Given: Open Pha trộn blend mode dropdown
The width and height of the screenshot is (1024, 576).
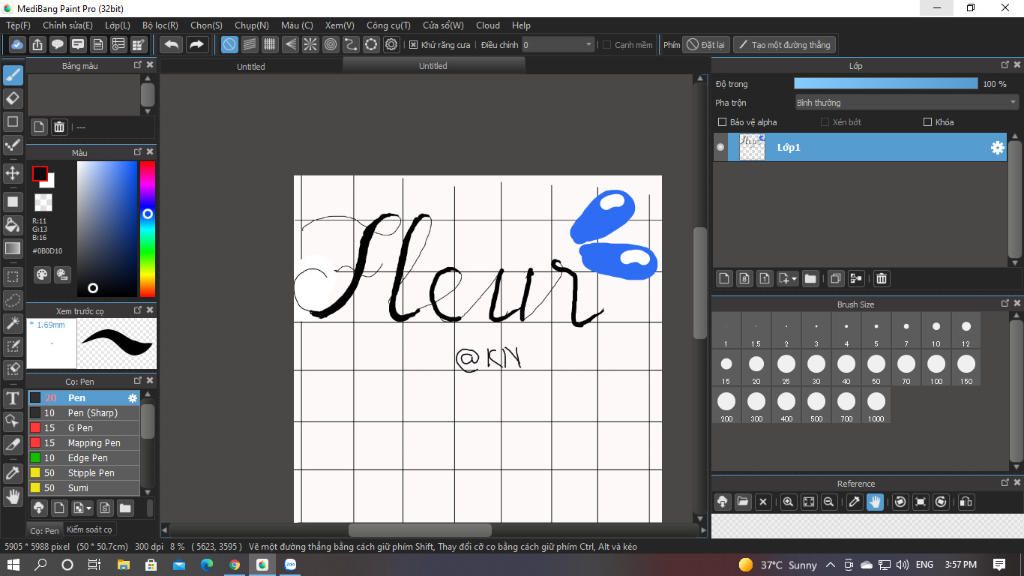Looking at the screenshot, I should pos(906,103).
